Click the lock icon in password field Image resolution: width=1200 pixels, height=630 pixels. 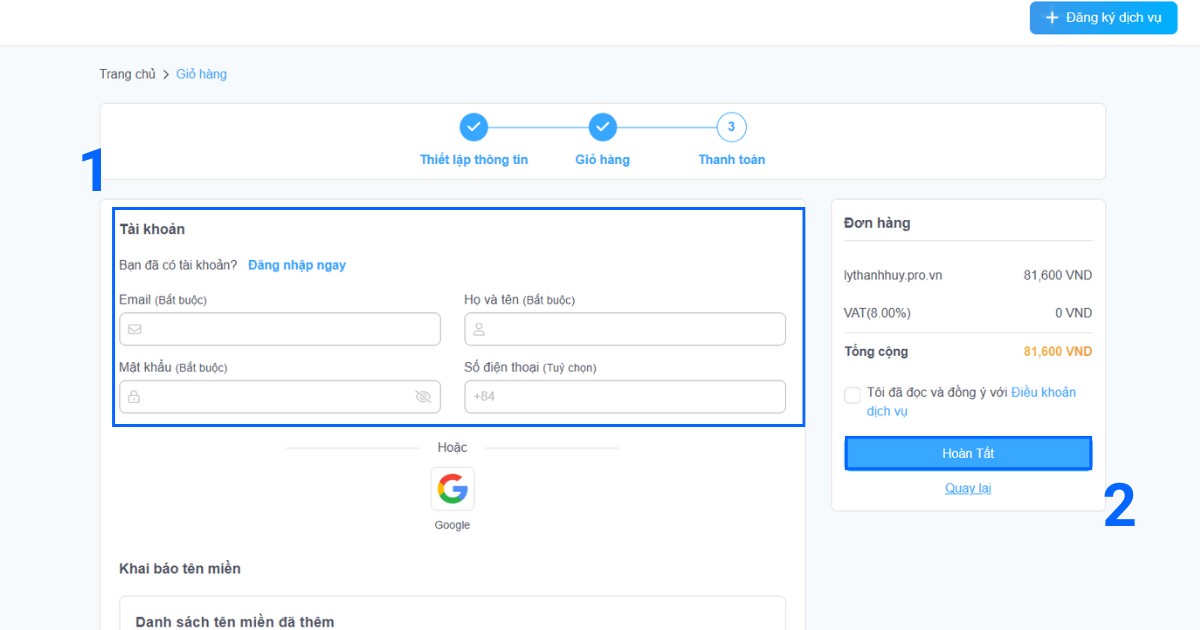[x=134, y=397]
